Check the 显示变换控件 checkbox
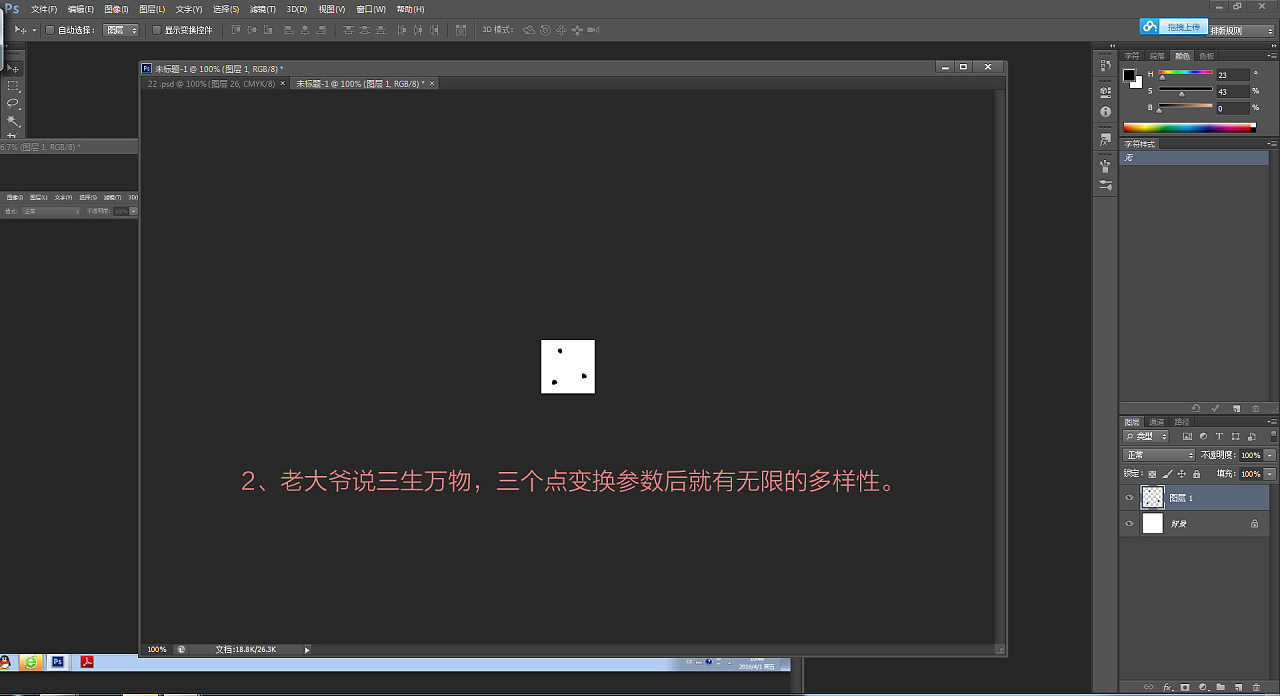The width and height of the screenshot is (1280, 696). (x=156, y=30)
